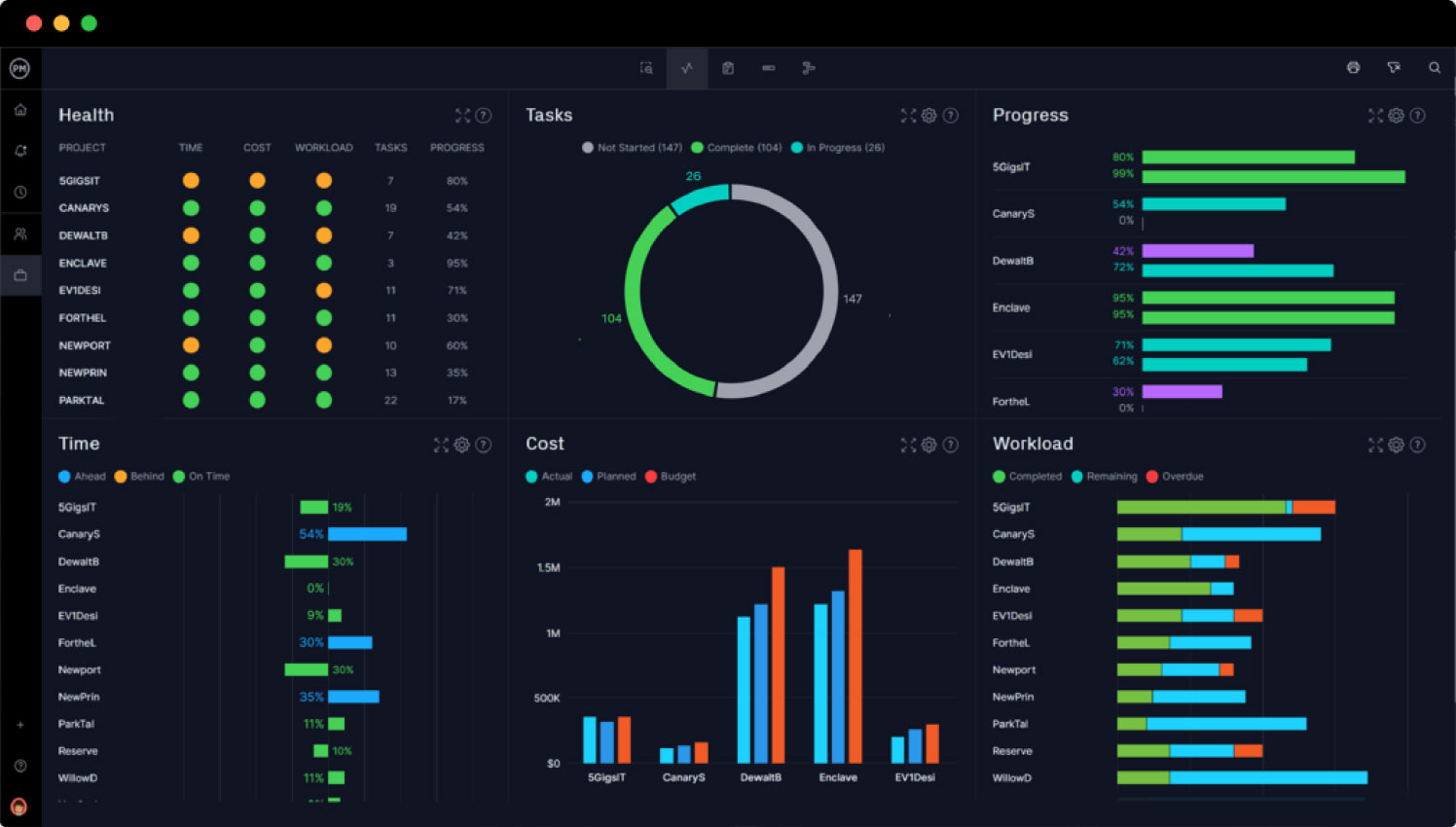
Task: Select the team members sidebar icon
Action: (x=21, y=233)
